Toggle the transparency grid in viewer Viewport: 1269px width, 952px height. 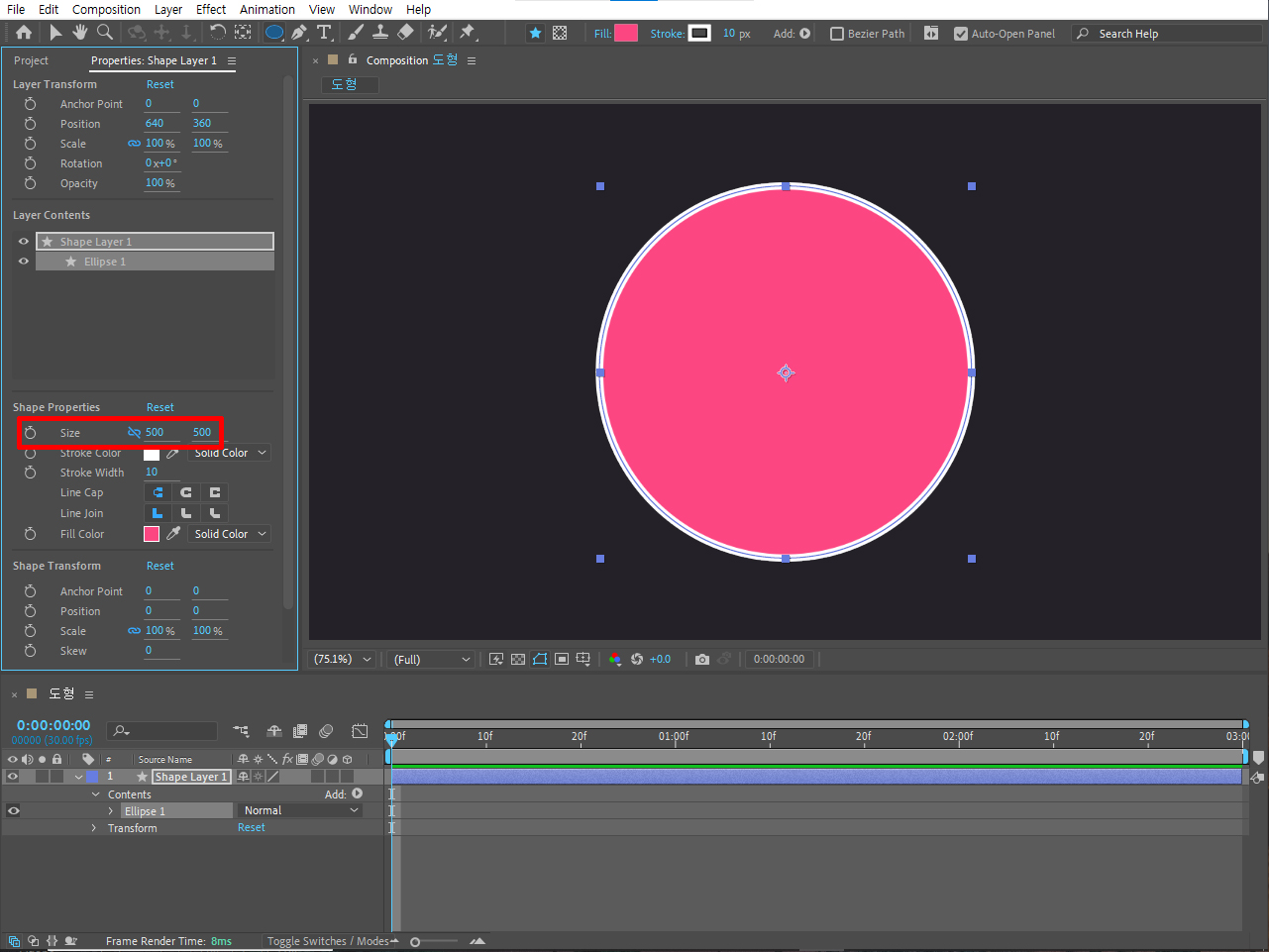pos(518,659)
